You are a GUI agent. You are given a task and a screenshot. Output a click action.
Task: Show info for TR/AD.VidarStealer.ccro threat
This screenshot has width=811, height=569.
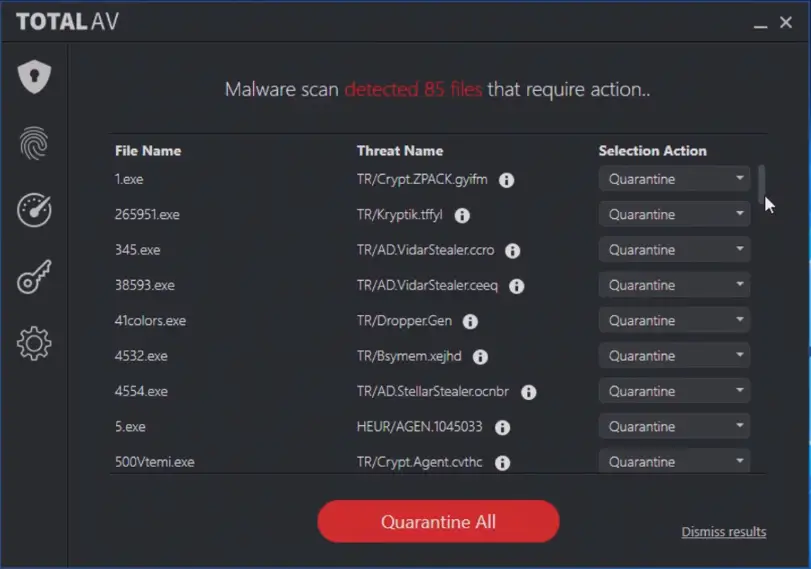click(513, 251)
